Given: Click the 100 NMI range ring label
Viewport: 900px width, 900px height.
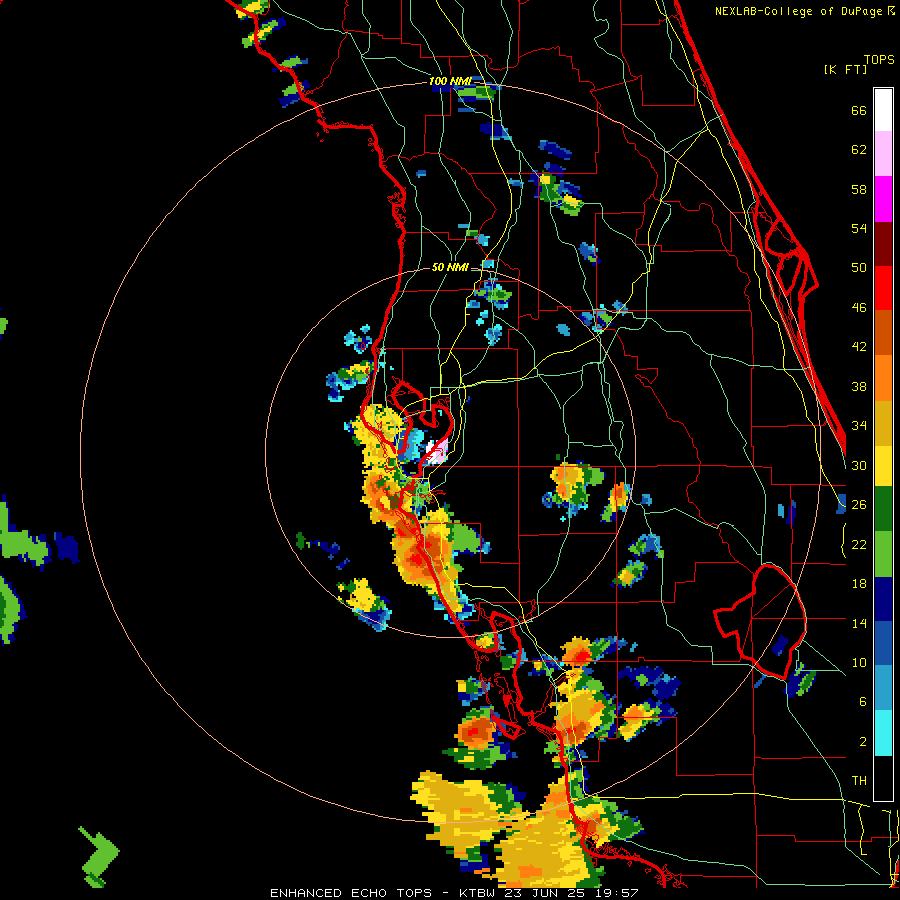Looking at the screenshot, I should pyautogui.click(x=450, y=82).
